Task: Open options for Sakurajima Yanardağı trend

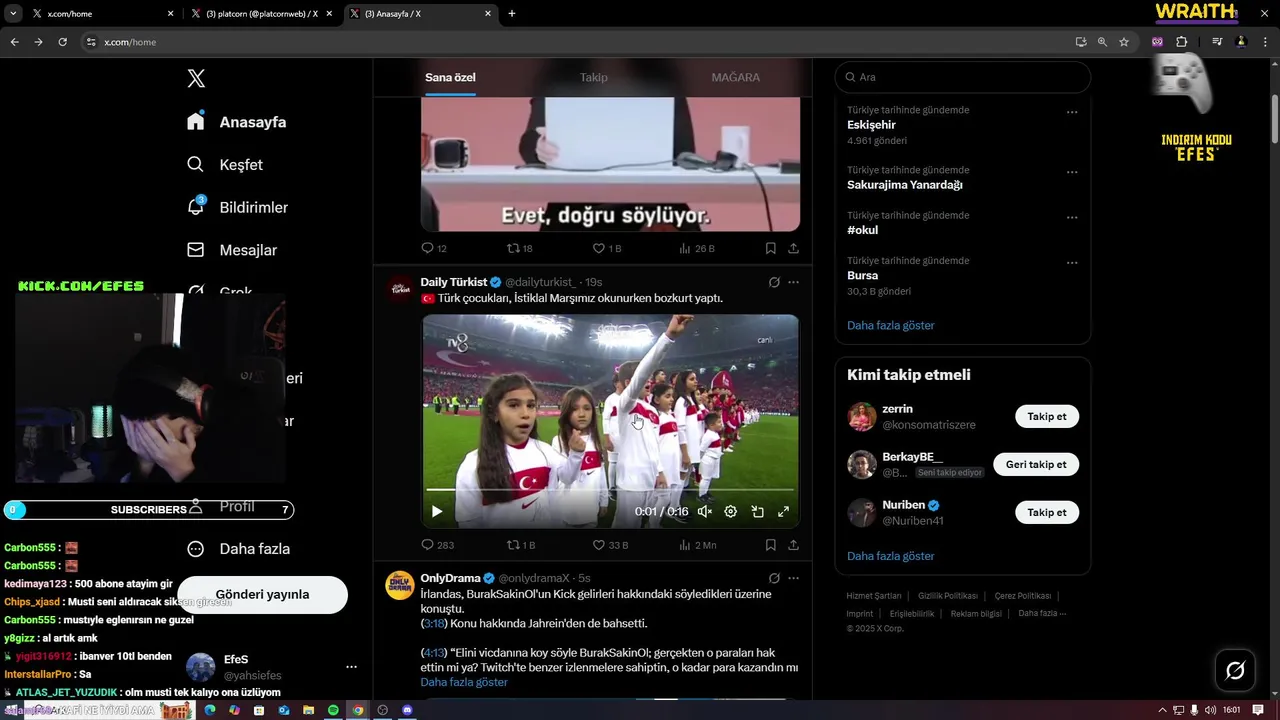Action: pyautogui.click(x=1072, y=172)
